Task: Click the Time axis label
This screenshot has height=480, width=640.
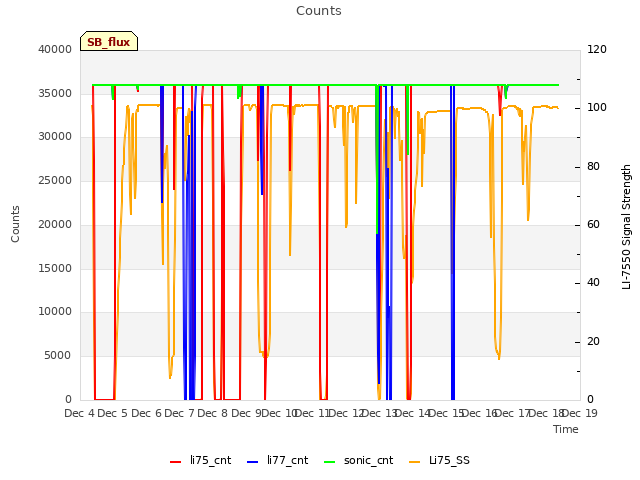Action: (x=566, y=429)
